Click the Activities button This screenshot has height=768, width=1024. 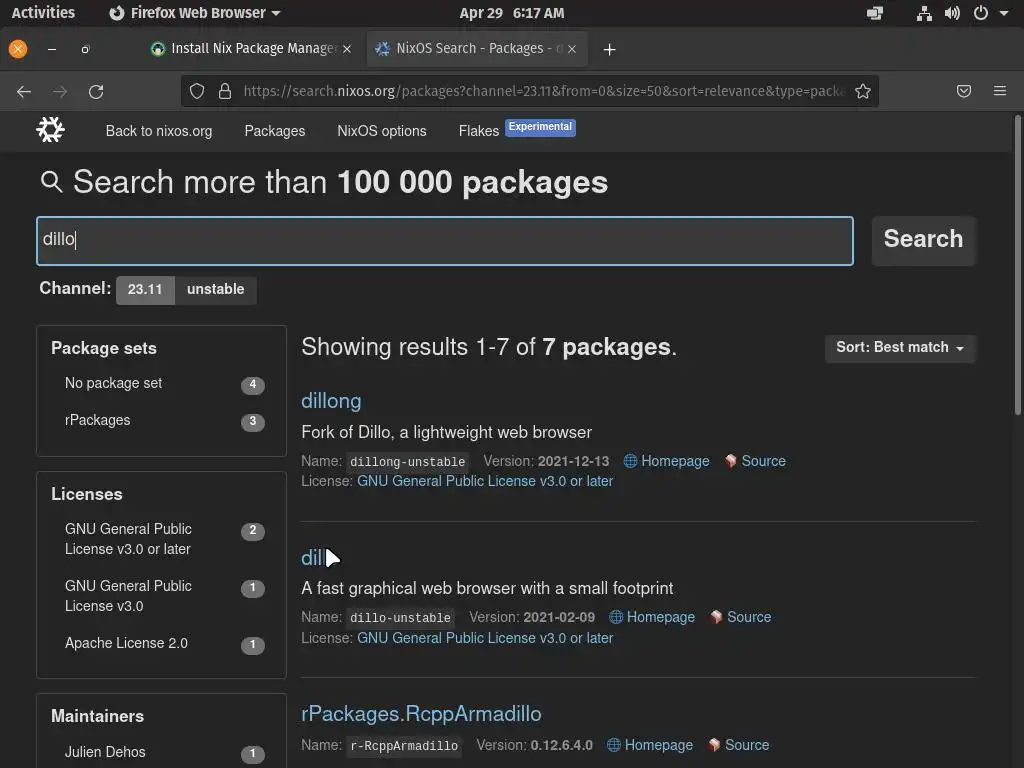tap(43, 13)
